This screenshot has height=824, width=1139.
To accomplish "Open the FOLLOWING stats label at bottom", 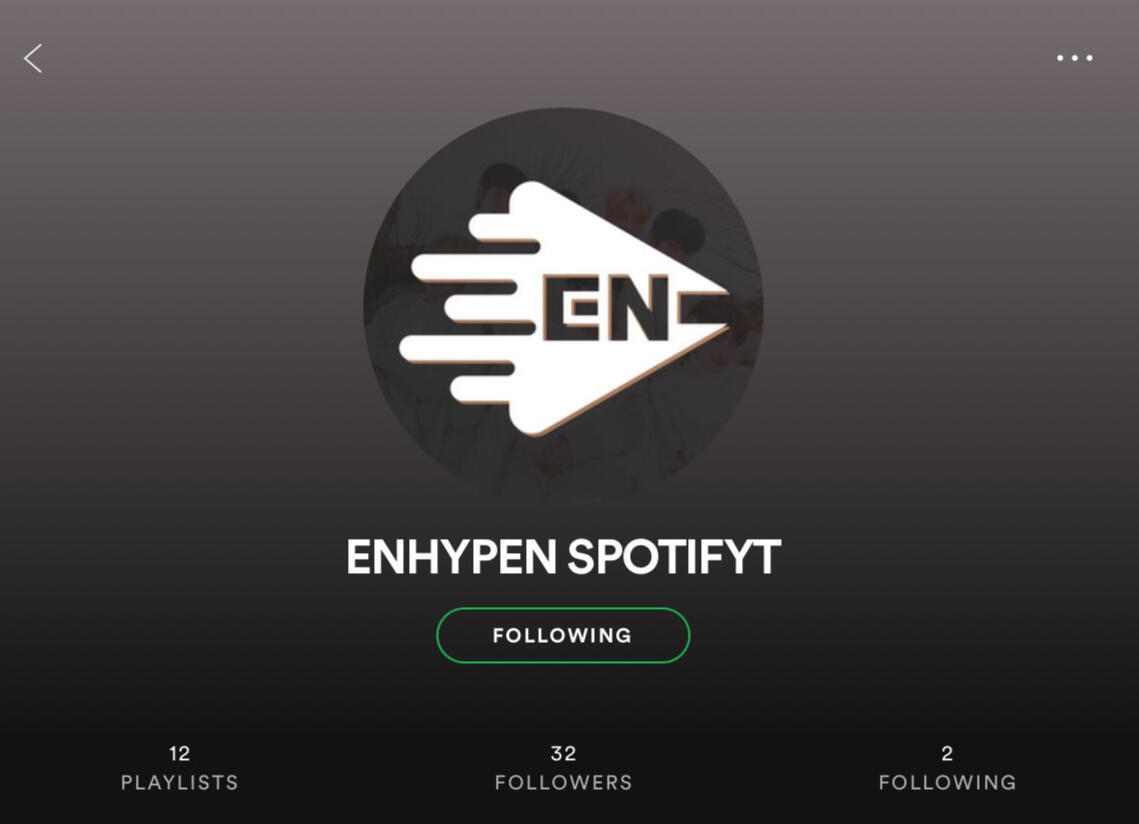I will click(947, 783).
